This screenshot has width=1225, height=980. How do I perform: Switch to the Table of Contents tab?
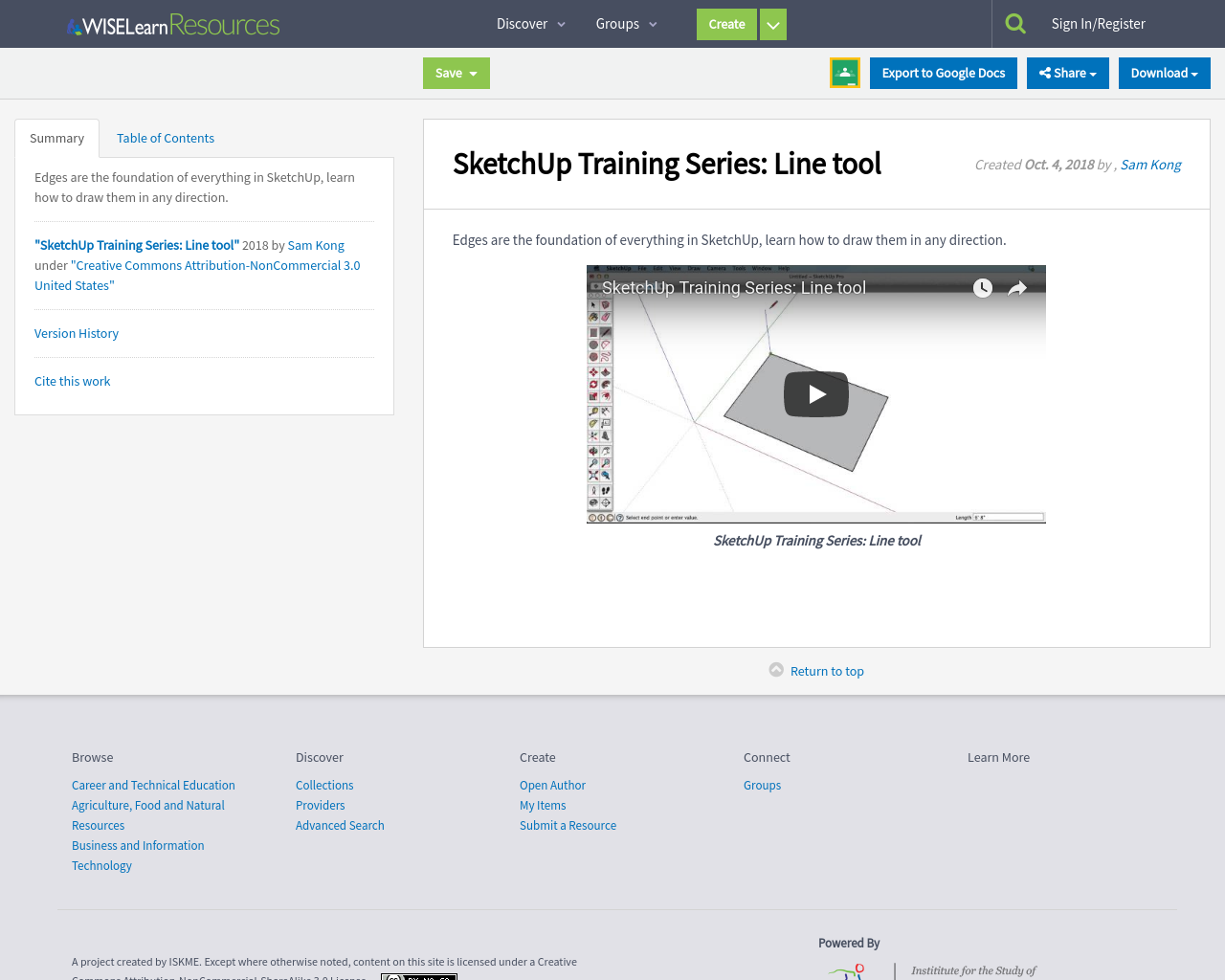click(x=165, y=137)
